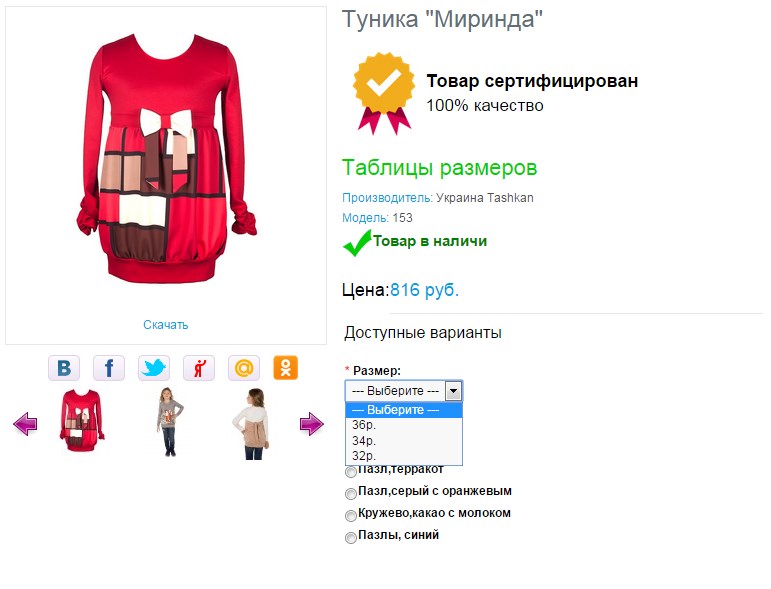Share via the Twitter bird icon
771x589 pixels.
coord(154,368)
